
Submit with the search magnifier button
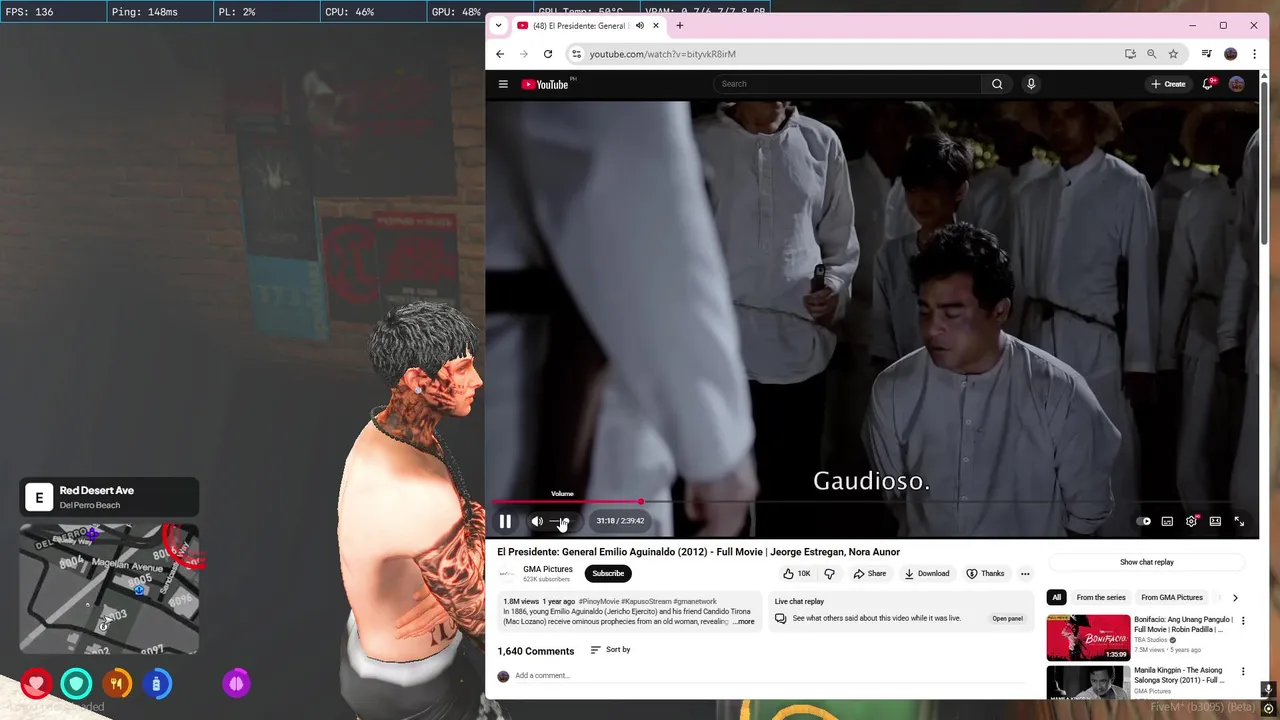pyautogui.click(x=997, y=84)
